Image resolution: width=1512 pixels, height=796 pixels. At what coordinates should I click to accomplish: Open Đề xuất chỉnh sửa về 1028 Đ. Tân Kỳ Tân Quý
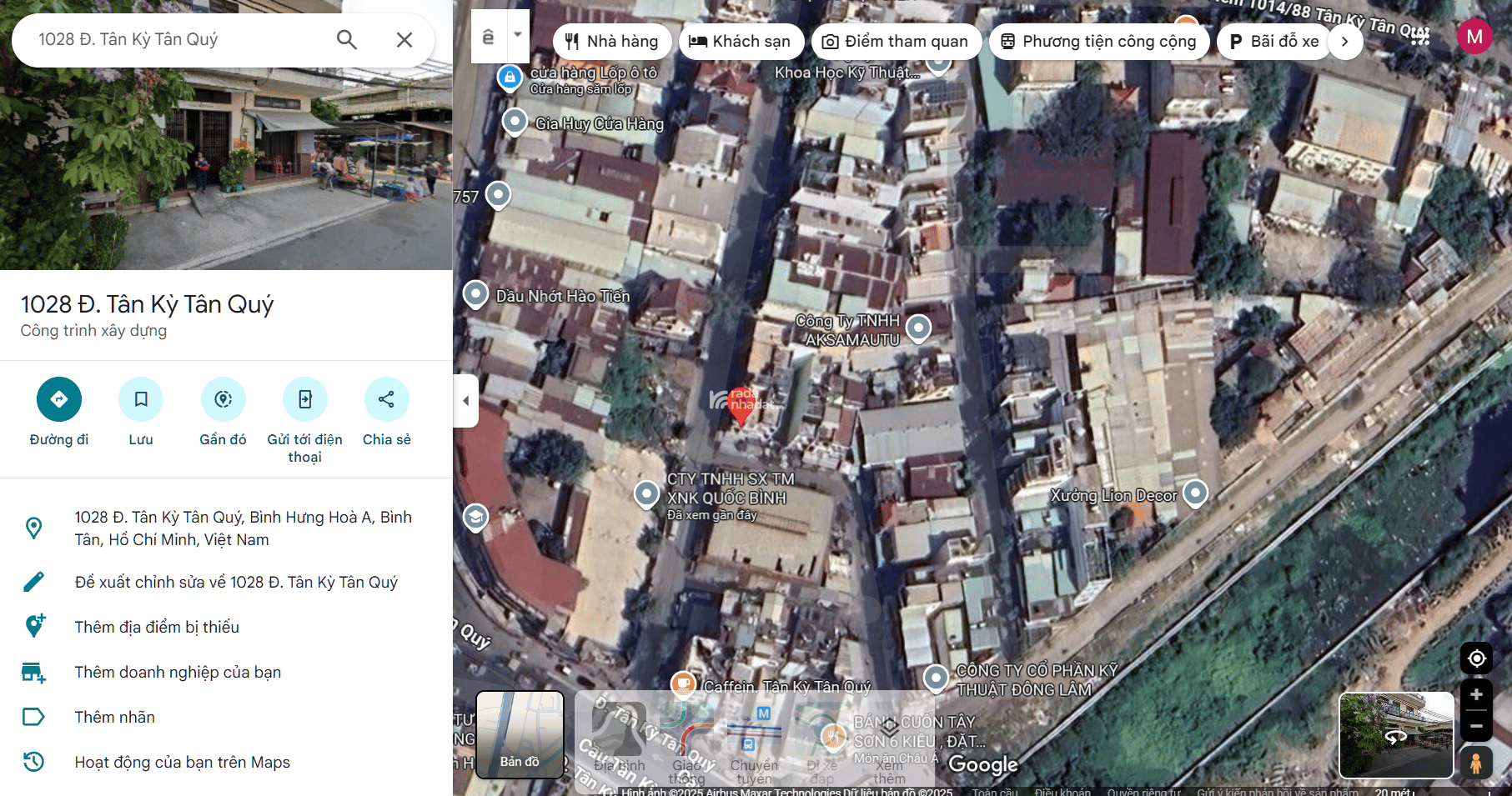pyautogui.click(x=226, y=582)
